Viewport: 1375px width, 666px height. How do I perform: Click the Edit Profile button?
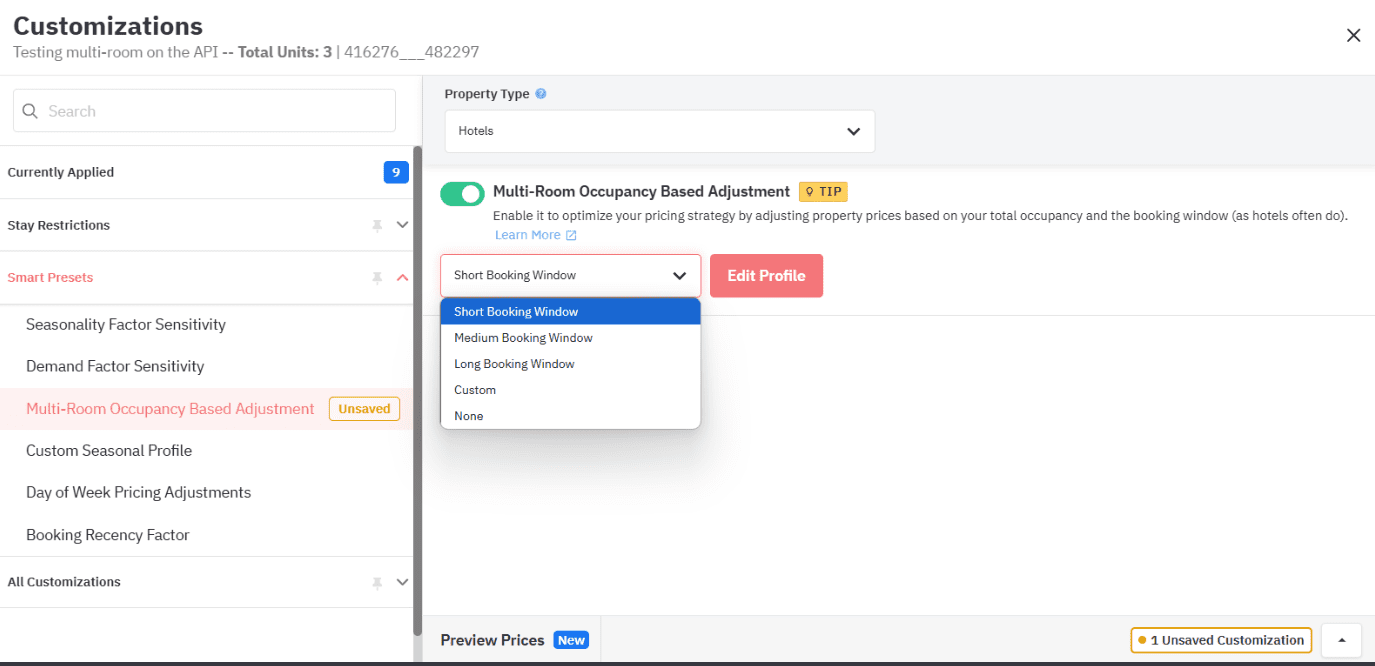point(766,274)
